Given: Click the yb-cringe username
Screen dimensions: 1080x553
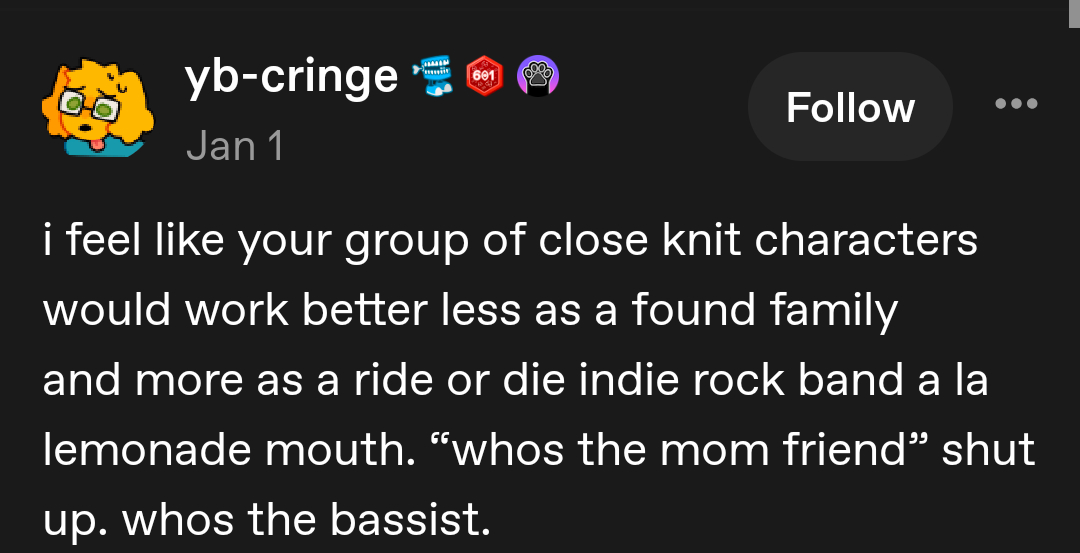Looking at the screenshot, I should point(292,77).
